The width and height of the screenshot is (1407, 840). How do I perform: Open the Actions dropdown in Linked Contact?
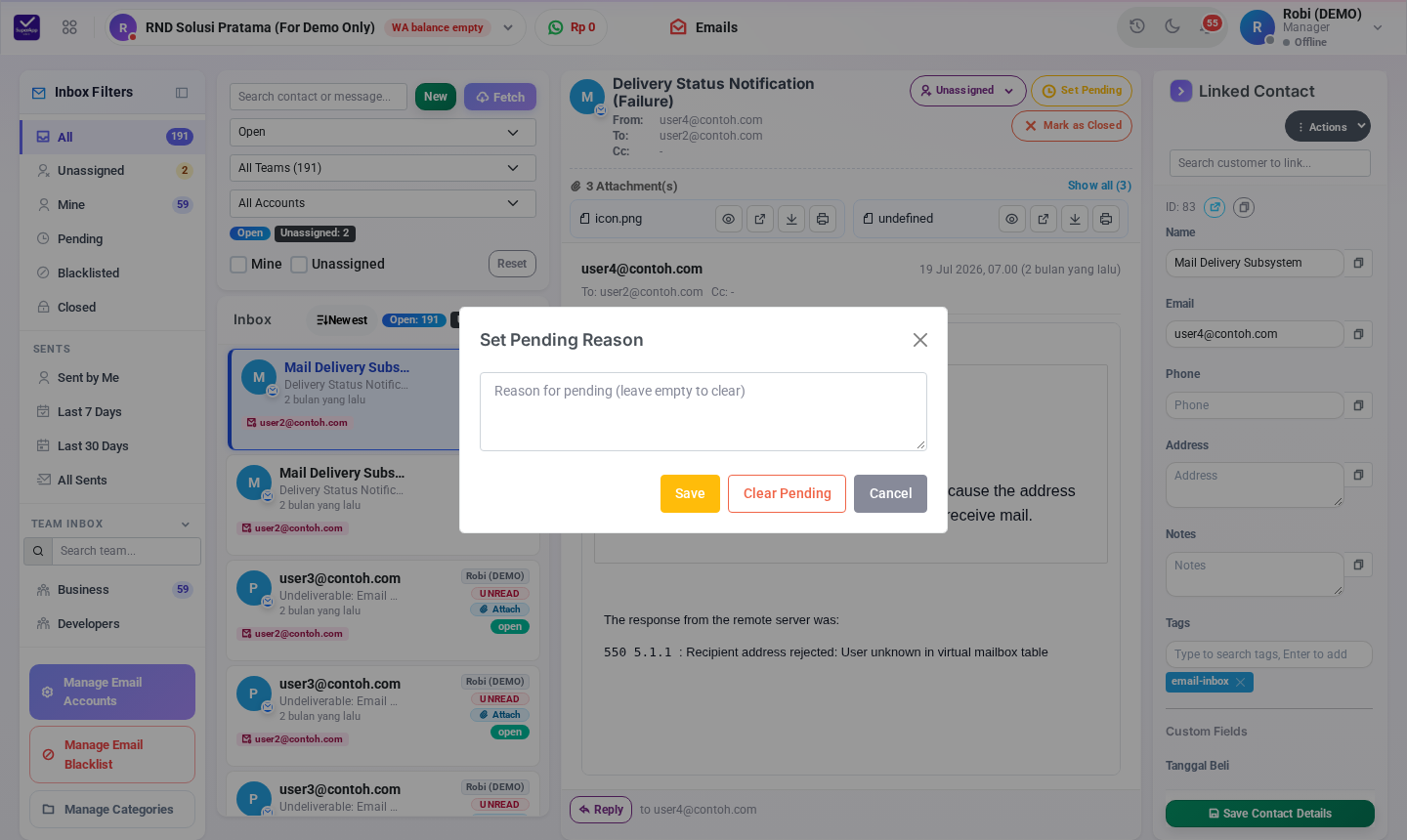[x=1328, y=127]
